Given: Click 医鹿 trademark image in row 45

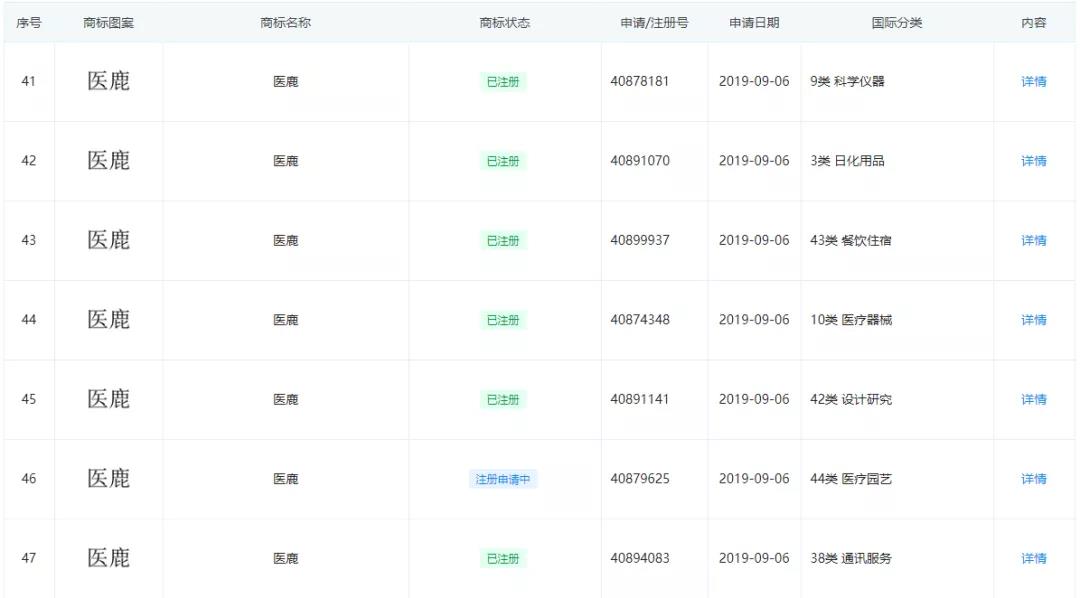Looking at the screenshot, I should coord(108,400).
